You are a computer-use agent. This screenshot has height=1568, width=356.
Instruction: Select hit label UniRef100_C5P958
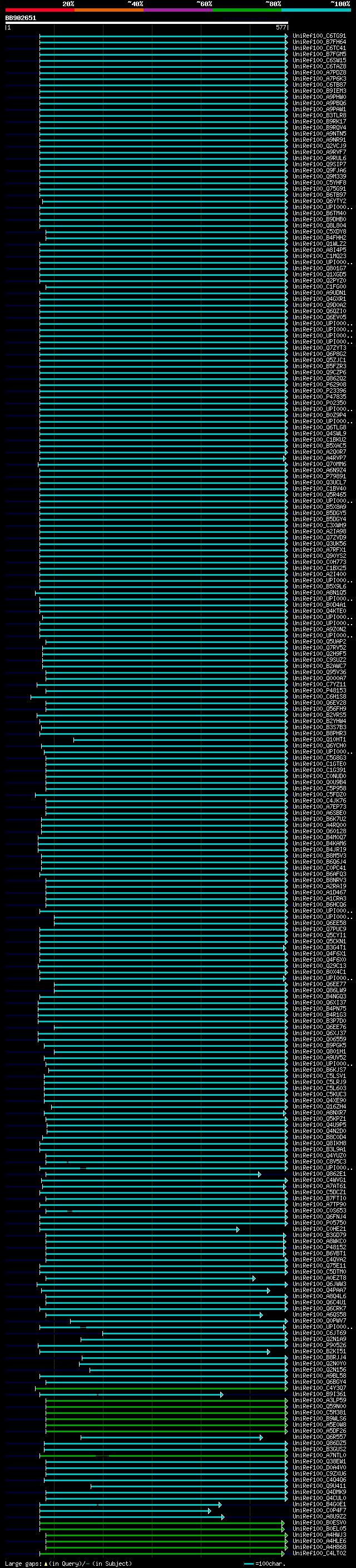coord(319,789)
